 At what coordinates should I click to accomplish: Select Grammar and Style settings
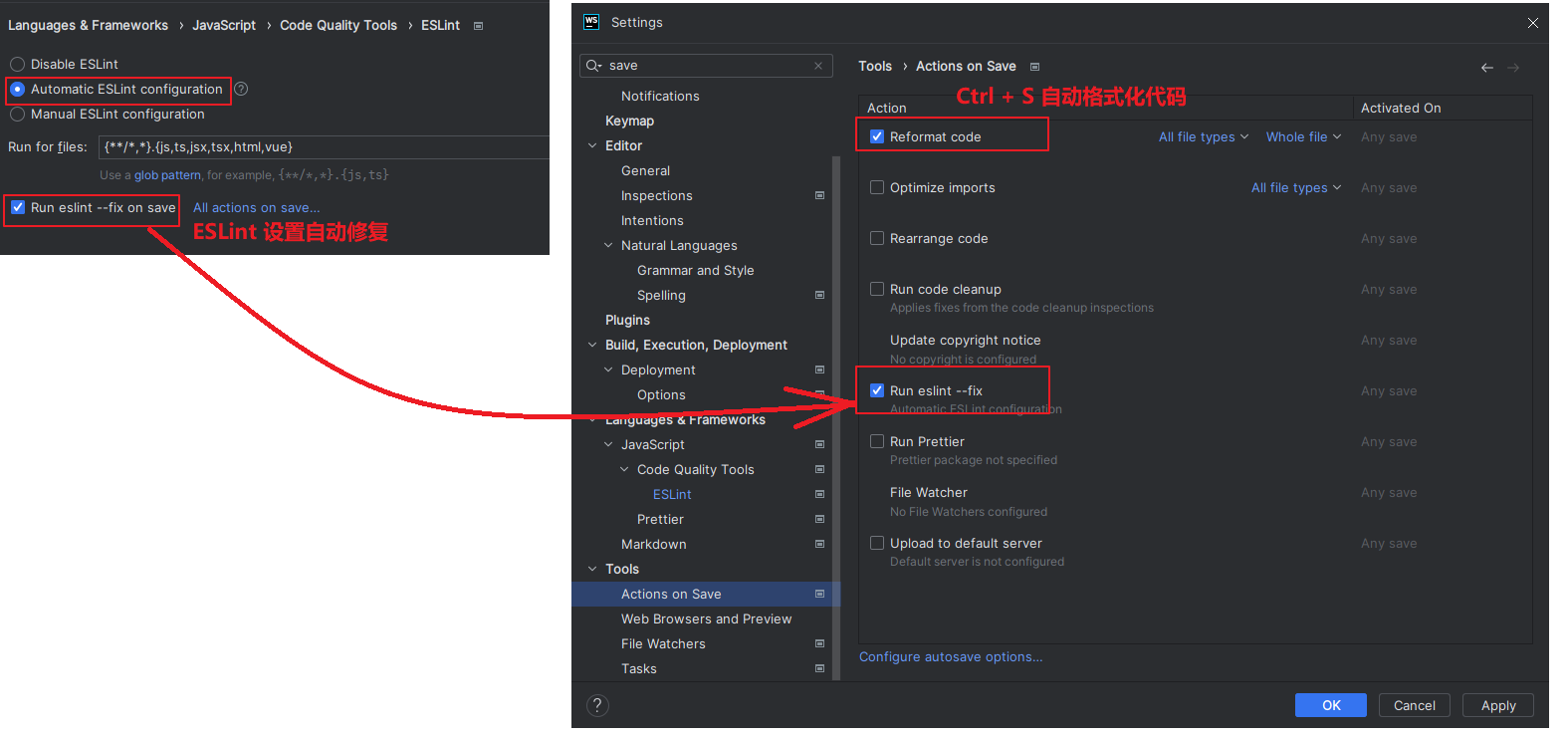(x=695, y=270)
